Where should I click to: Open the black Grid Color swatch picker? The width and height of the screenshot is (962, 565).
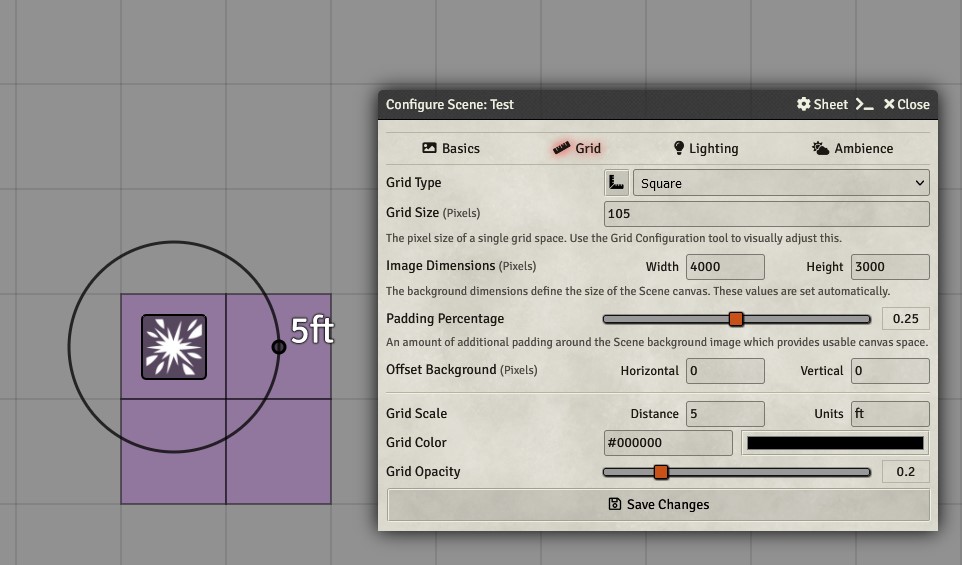[835, 443]
